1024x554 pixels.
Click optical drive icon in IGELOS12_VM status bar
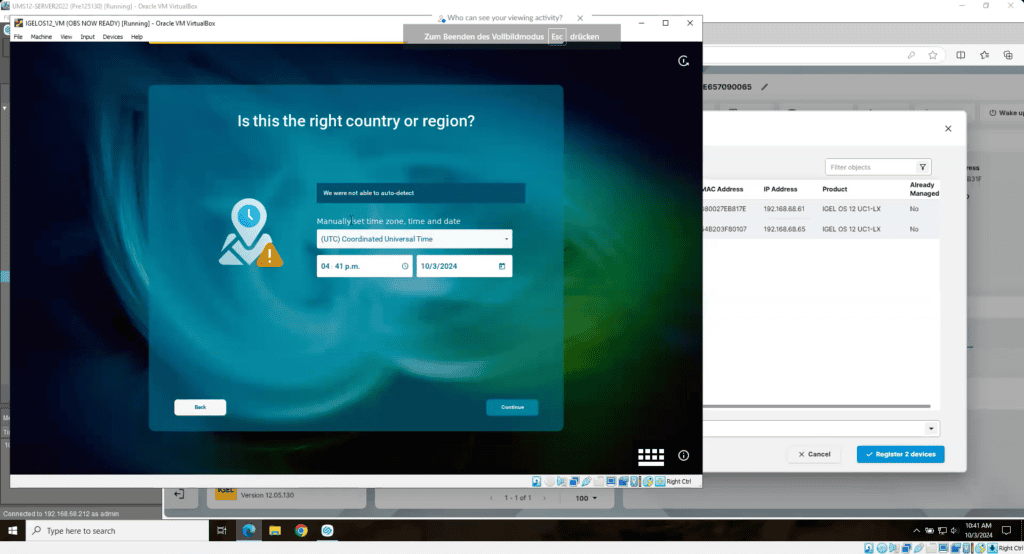point(549,481)
